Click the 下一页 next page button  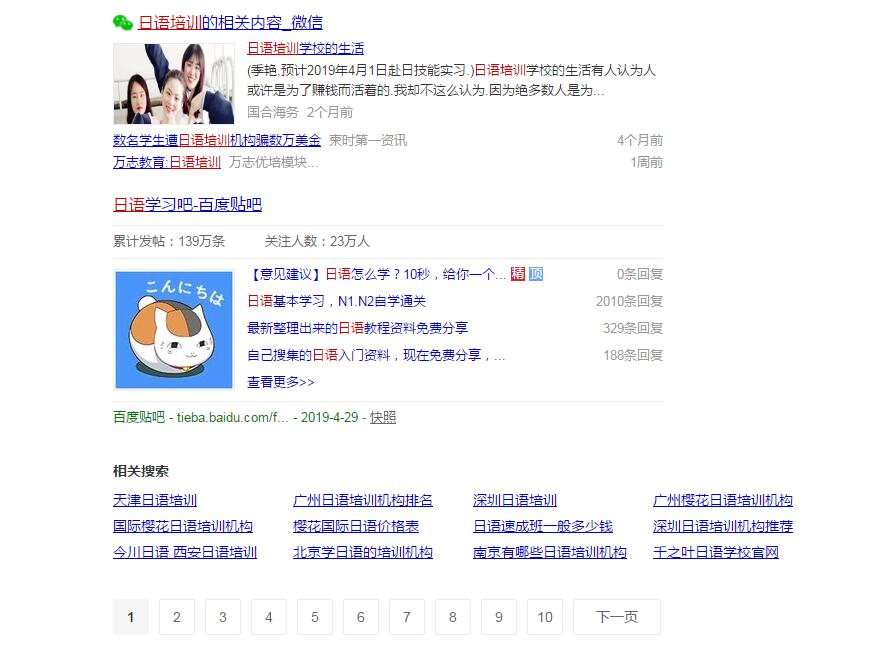(616, 617)
